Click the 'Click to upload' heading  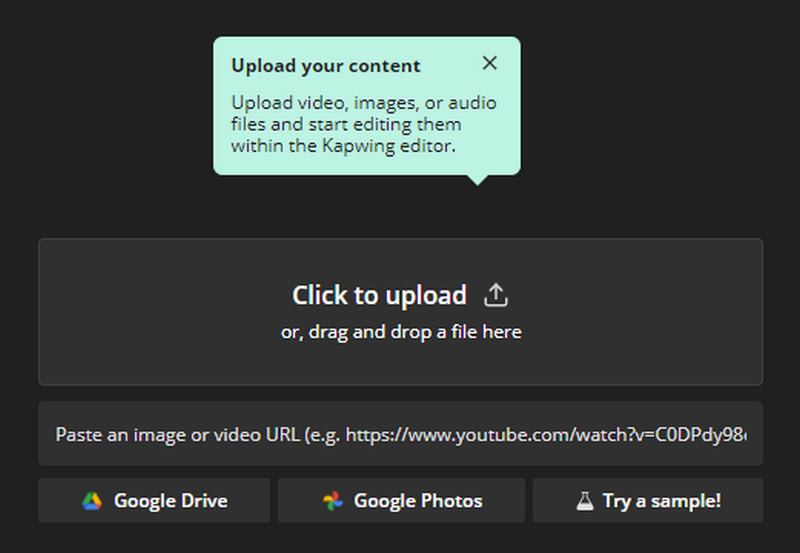coord(379,295)
